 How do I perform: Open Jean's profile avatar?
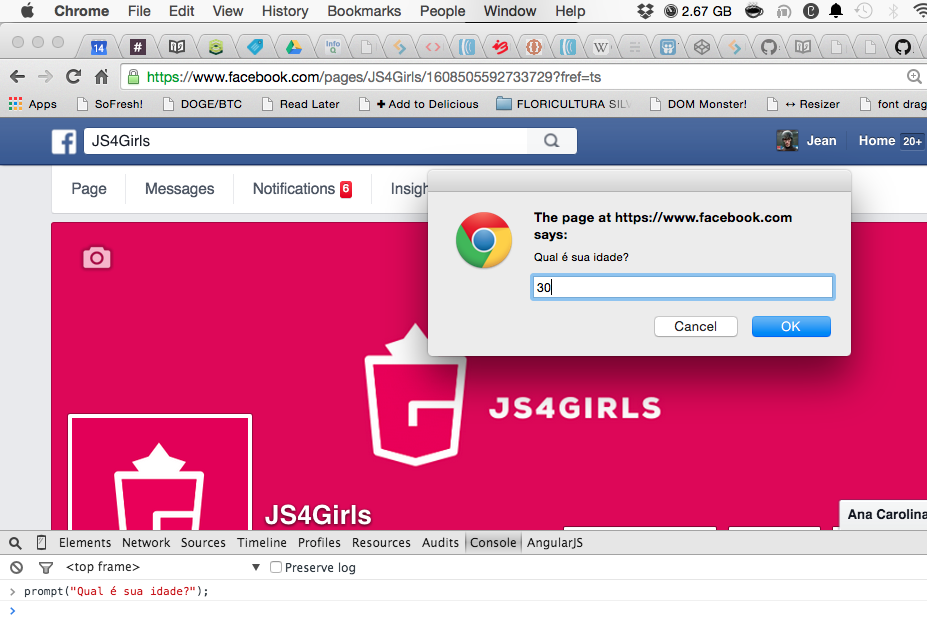point(787,141)
